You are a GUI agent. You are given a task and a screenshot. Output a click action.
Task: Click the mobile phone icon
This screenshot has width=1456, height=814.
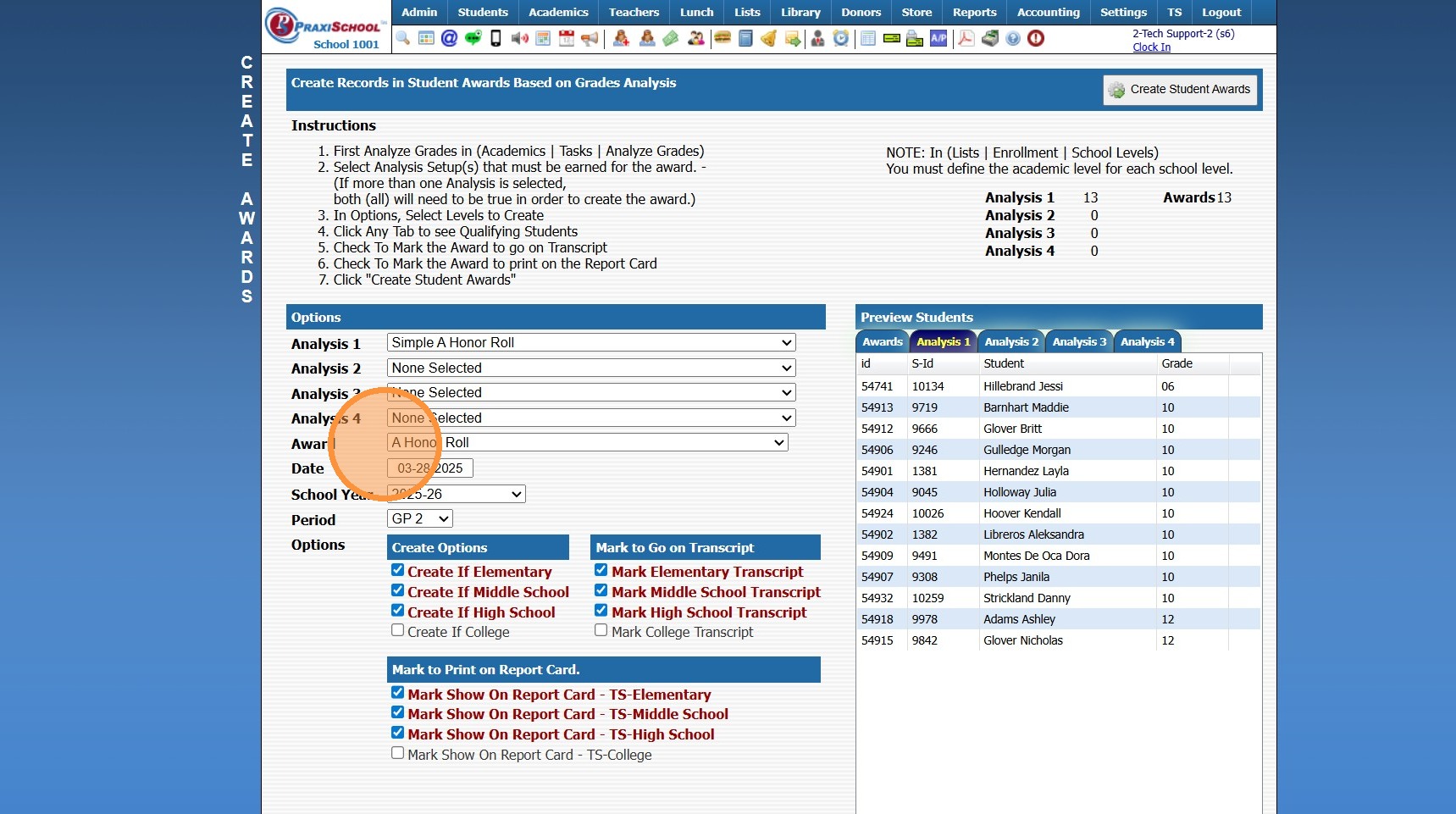tap(496, 38)
